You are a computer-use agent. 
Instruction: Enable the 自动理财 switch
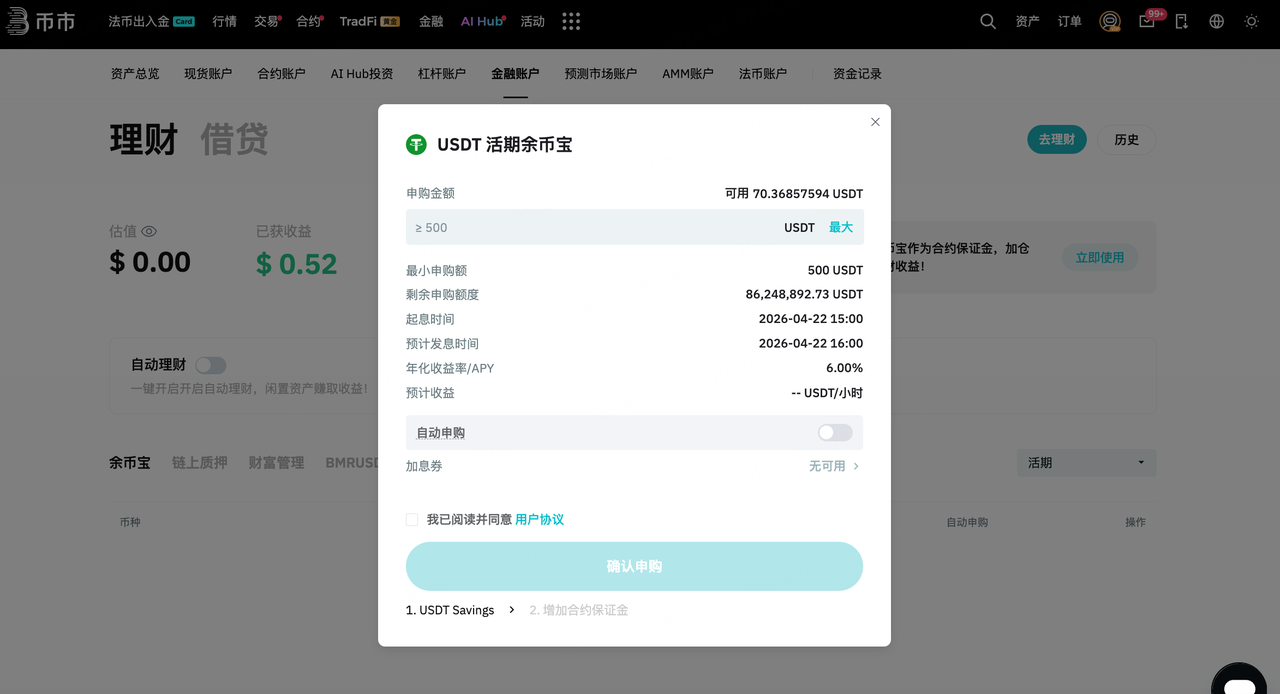(x=211, y=365)
